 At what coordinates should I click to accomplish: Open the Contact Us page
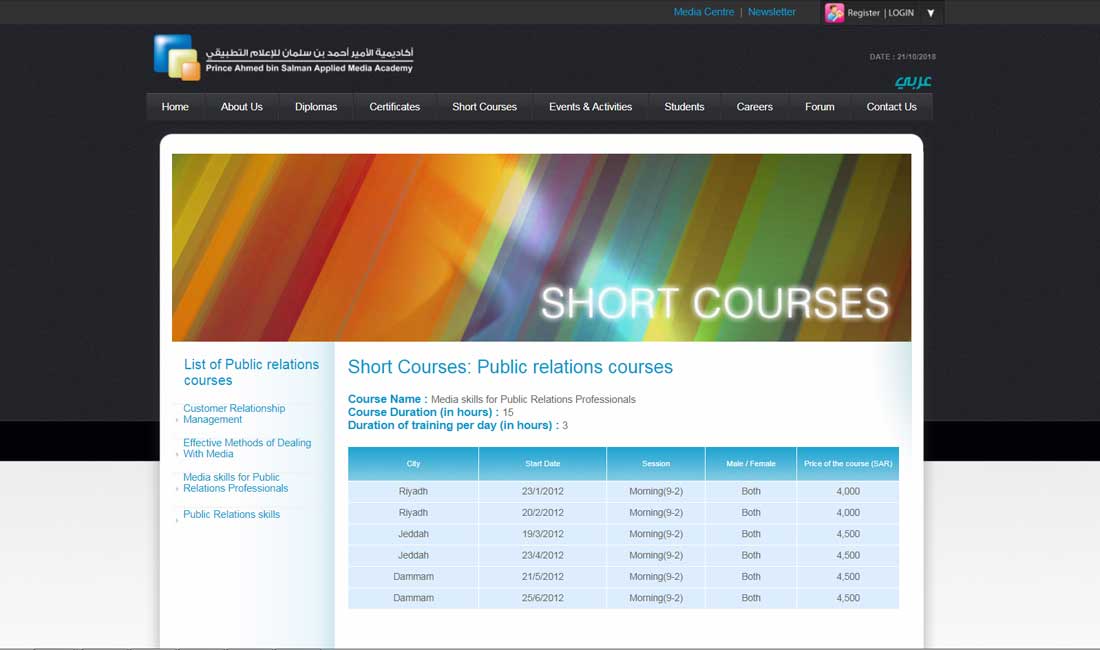pyautogui.click(x=891, y=107)
